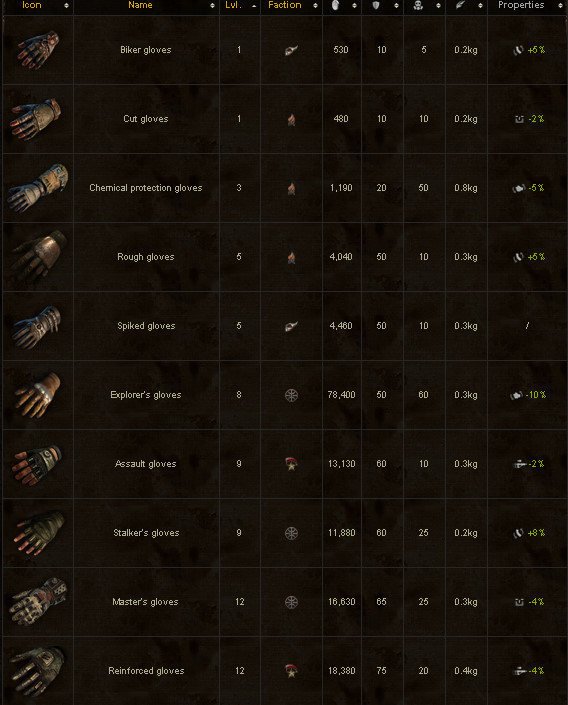Open the Spiked gloves name link
The height and width of the screenshot is (705, 568).
click(x=146, y=326)
